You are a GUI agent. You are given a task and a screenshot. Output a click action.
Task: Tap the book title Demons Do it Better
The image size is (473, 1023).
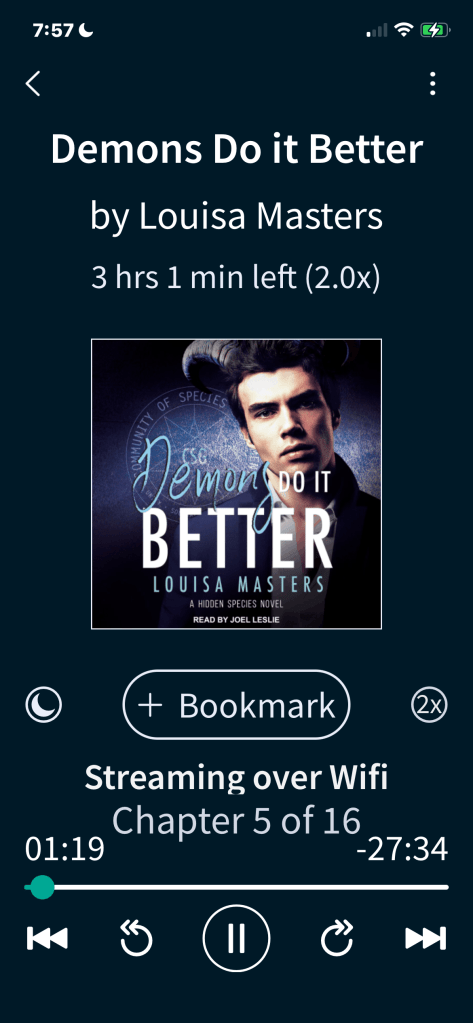tap(237, 149)
